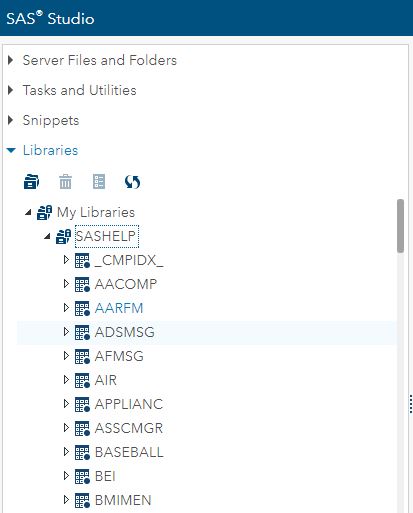Click the New Library icon
Viewport: 413px width, 513px height.
[32, 182]
